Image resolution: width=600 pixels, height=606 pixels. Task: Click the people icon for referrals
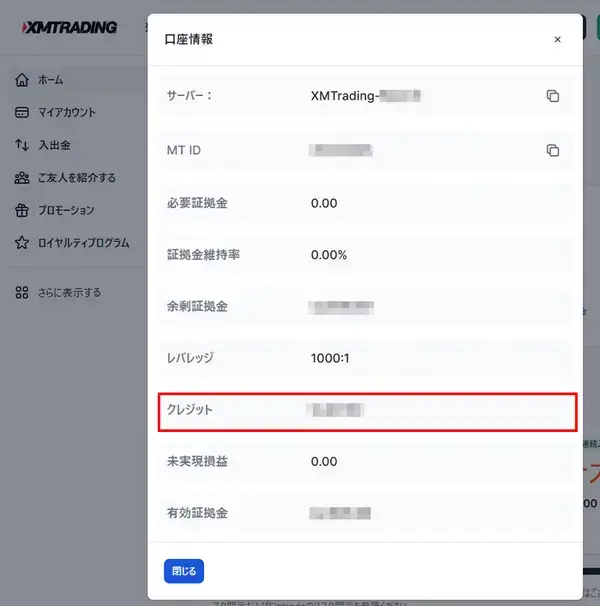coord(22,178)
